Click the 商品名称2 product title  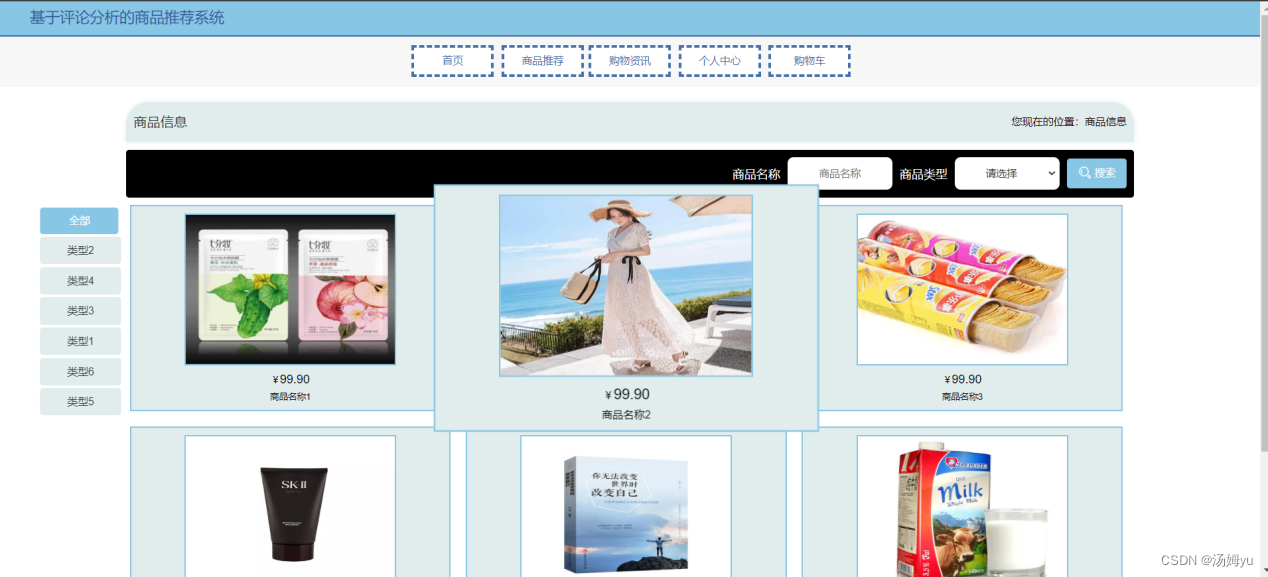(x=626, y=415)
